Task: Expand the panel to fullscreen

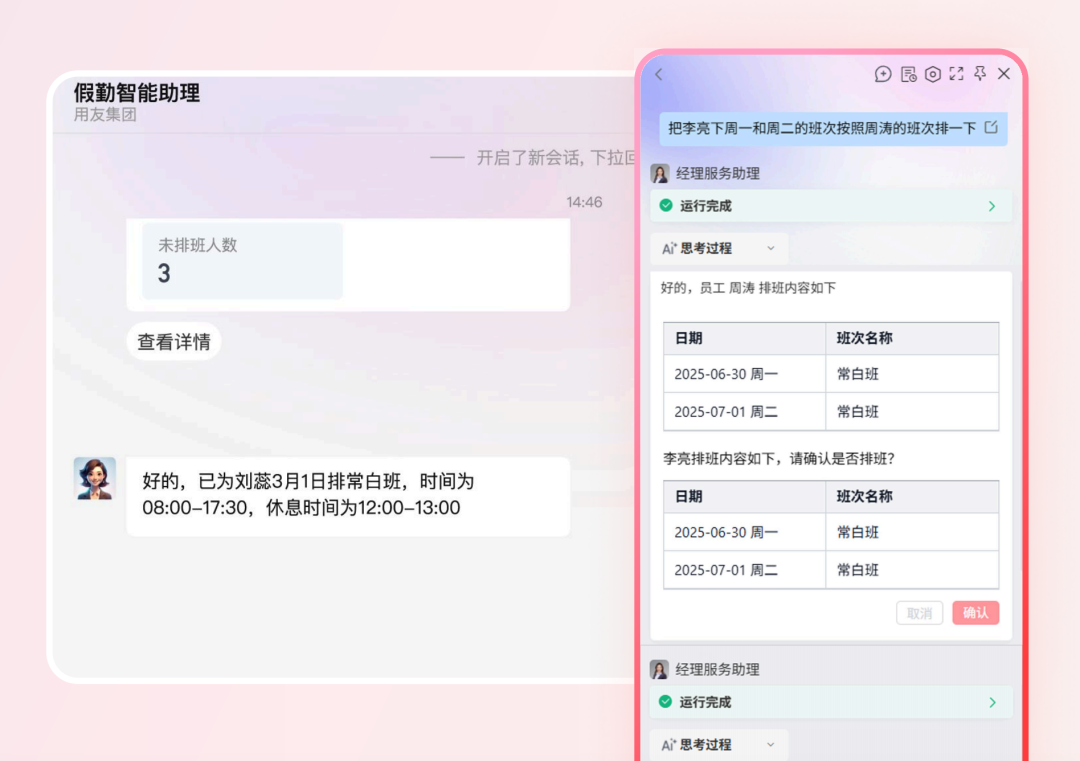Action: tap(957, 74)
